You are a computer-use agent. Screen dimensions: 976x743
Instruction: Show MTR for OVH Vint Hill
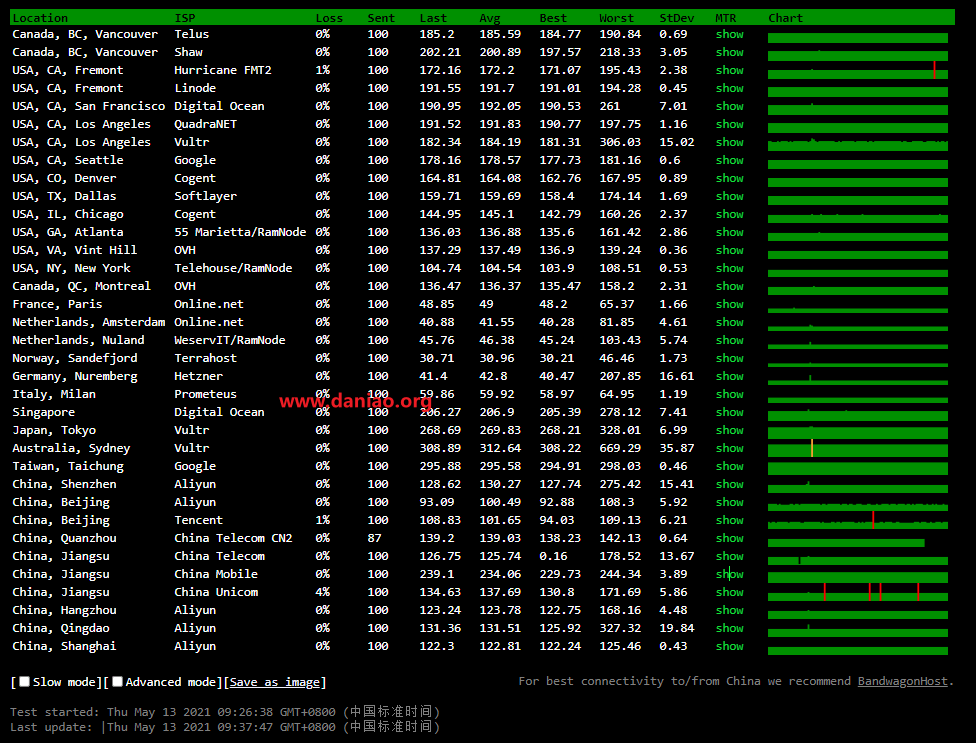pyautogui.click(x=730, y=251)
